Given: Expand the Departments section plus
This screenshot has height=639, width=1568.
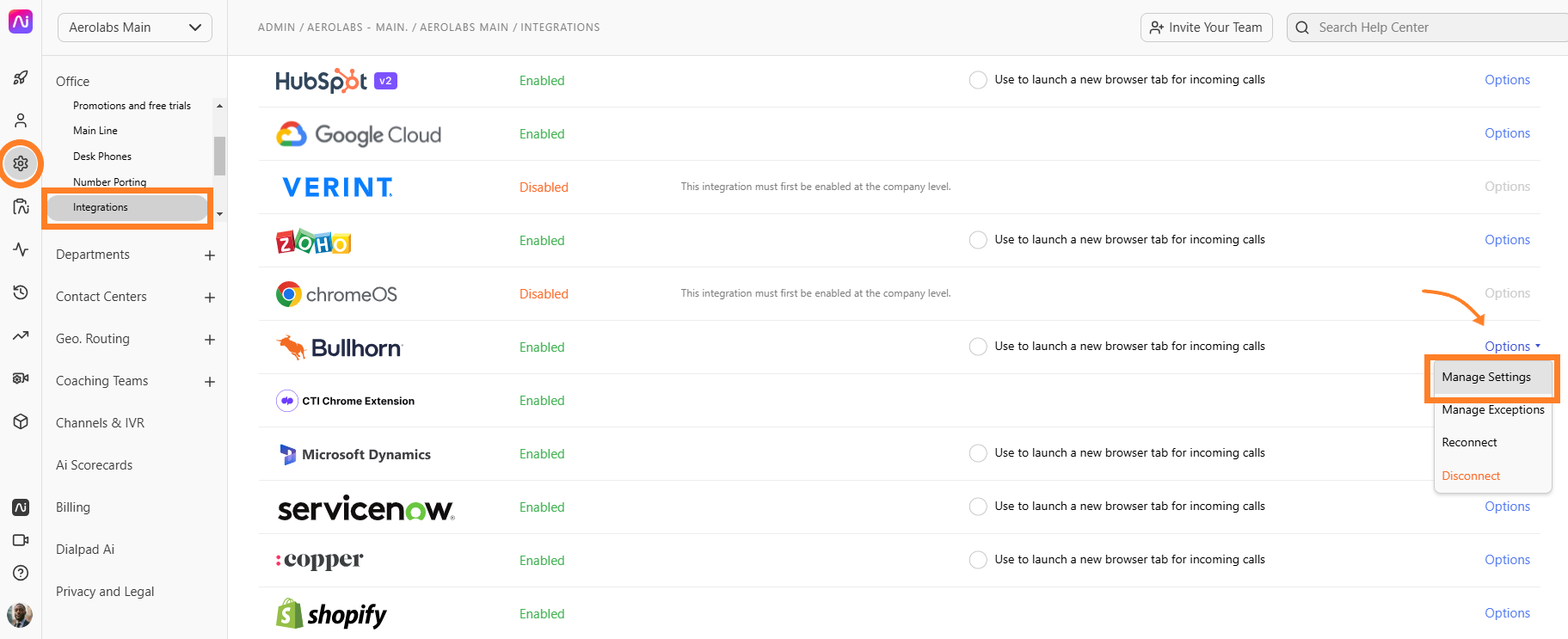Looking at the screenshot, I should [209, 255].
